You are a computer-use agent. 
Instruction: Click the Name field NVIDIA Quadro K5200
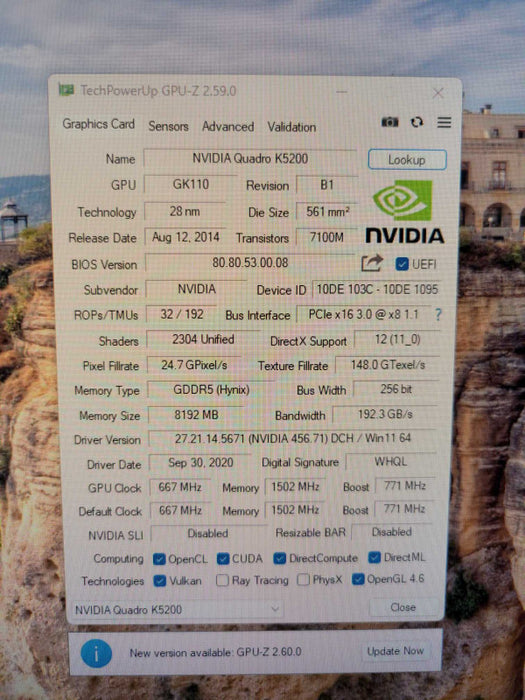(x=250, y=158)
